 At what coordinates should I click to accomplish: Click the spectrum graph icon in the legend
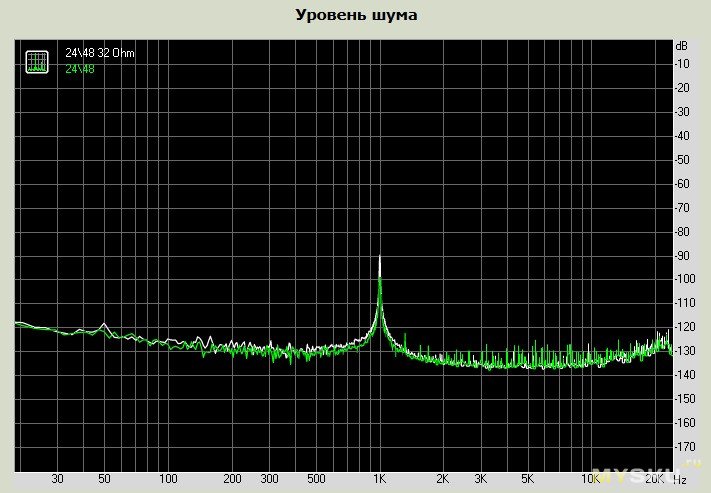click(x=36, y=60)
